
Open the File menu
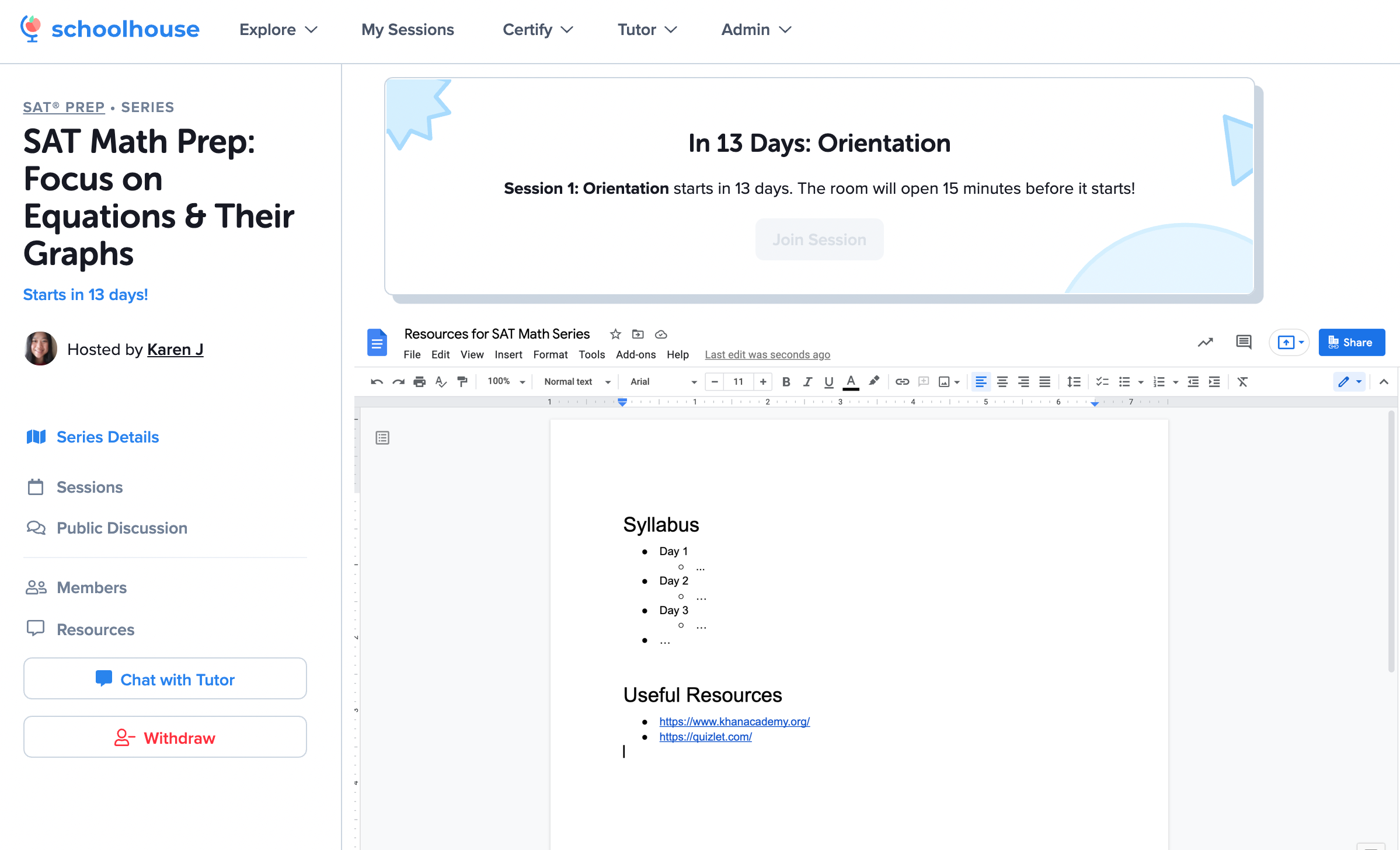412,354
